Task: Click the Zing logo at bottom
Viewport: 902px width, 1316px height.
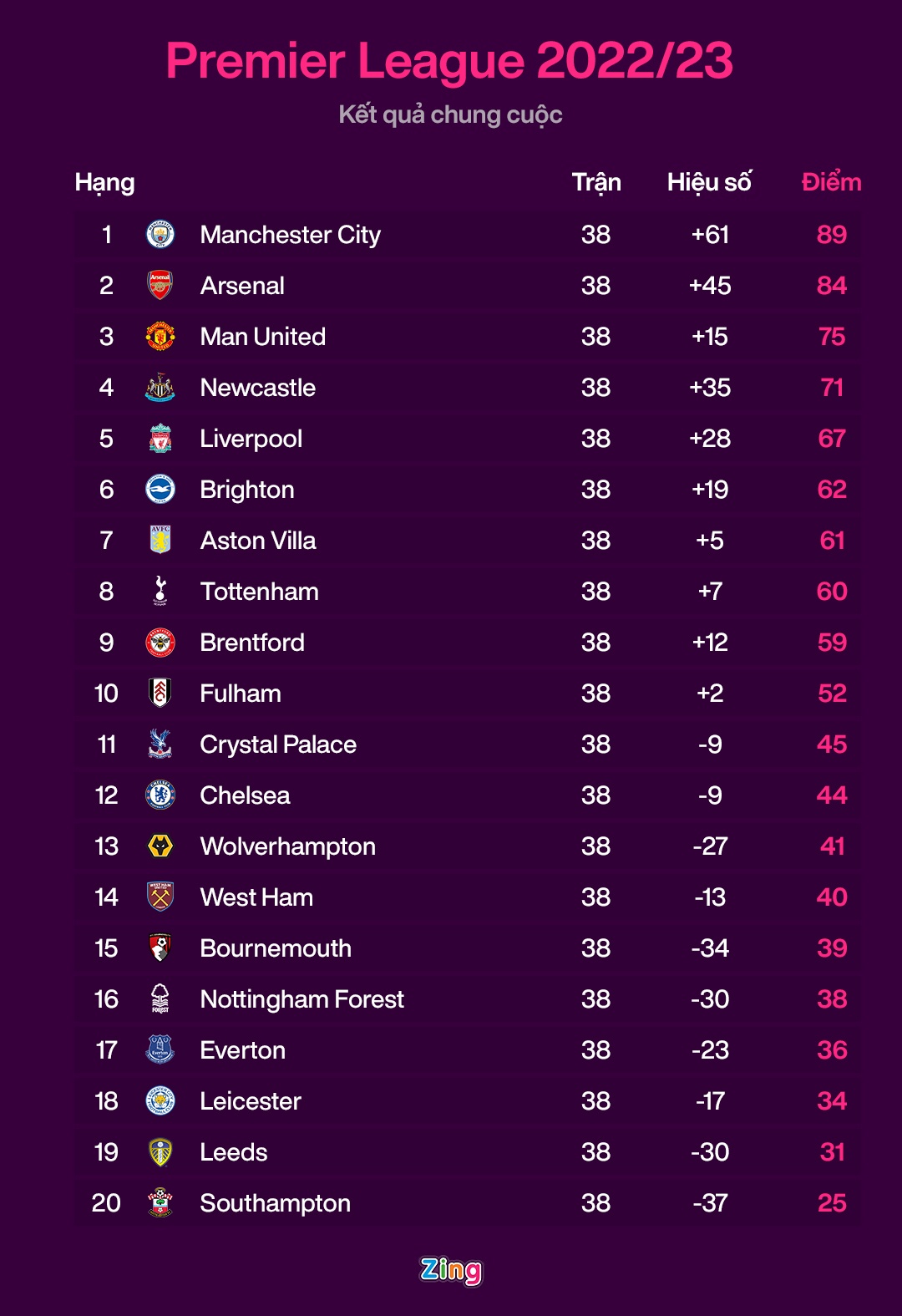Action: pyautogui.click(x=451, y=1270)
